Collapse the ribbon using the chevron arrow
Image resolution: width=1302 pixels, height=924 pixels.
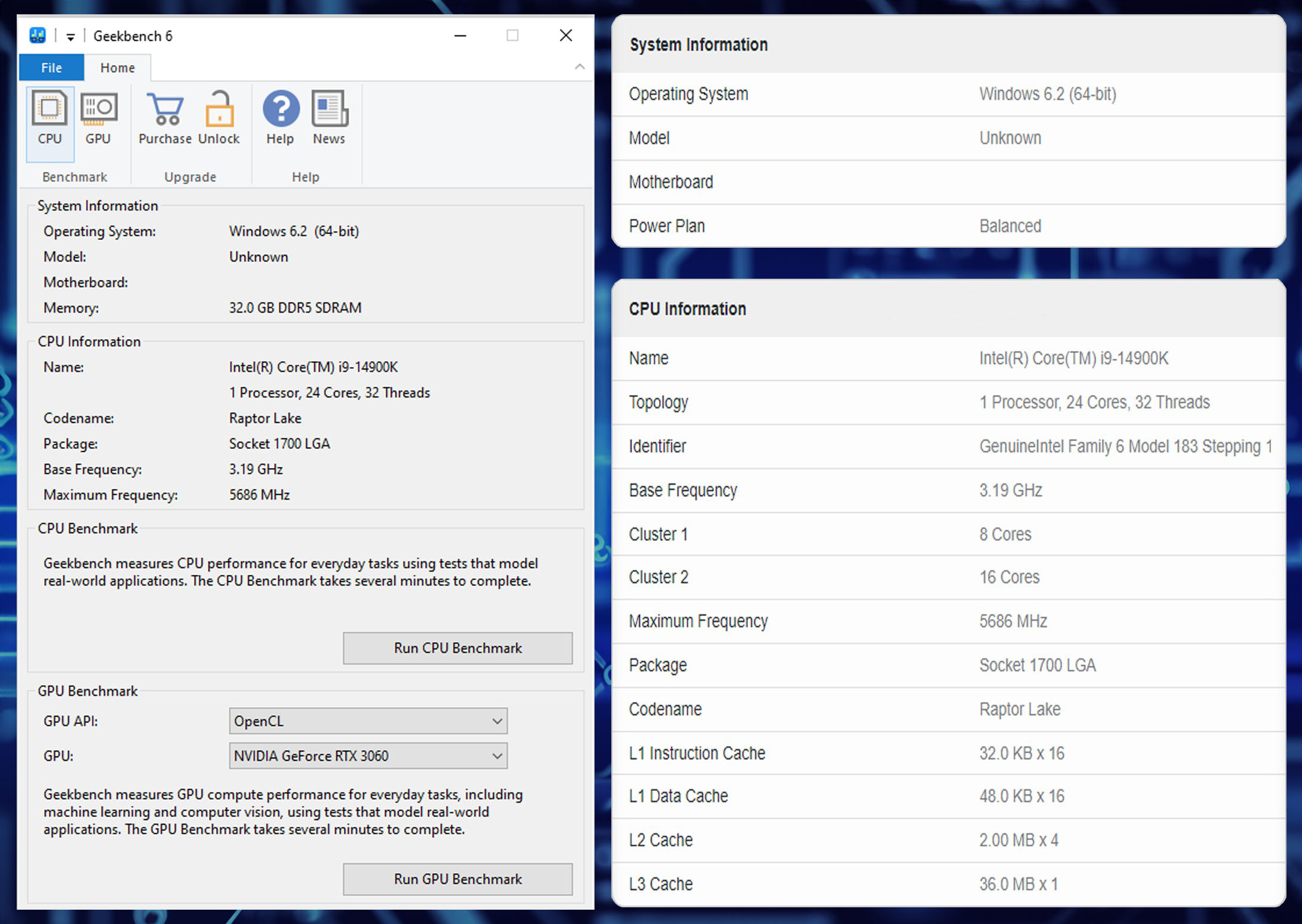[x=579, y=67]
